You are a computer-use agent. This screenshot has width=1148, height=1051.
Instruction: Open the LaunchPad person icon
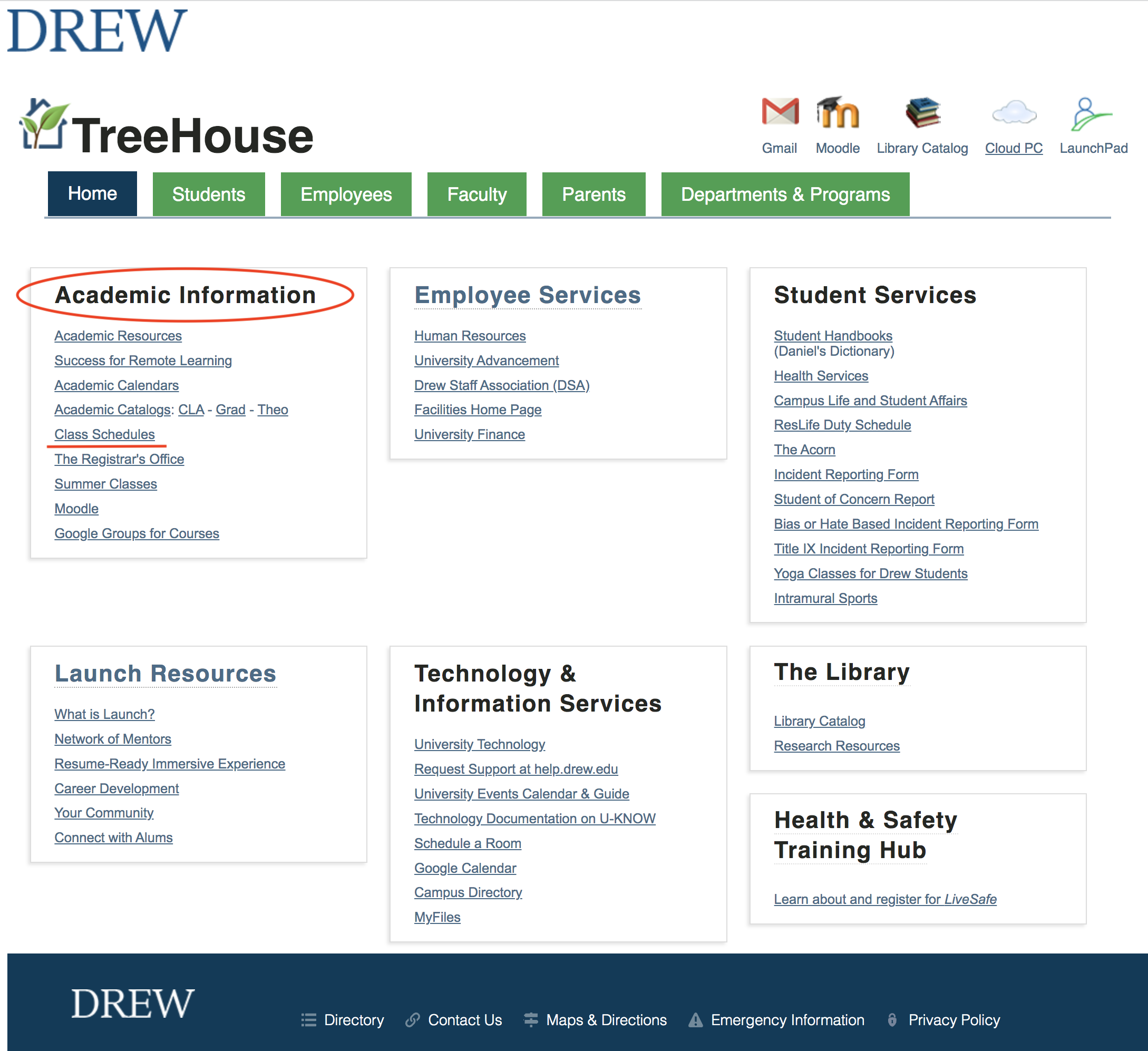coord(1091,113)
